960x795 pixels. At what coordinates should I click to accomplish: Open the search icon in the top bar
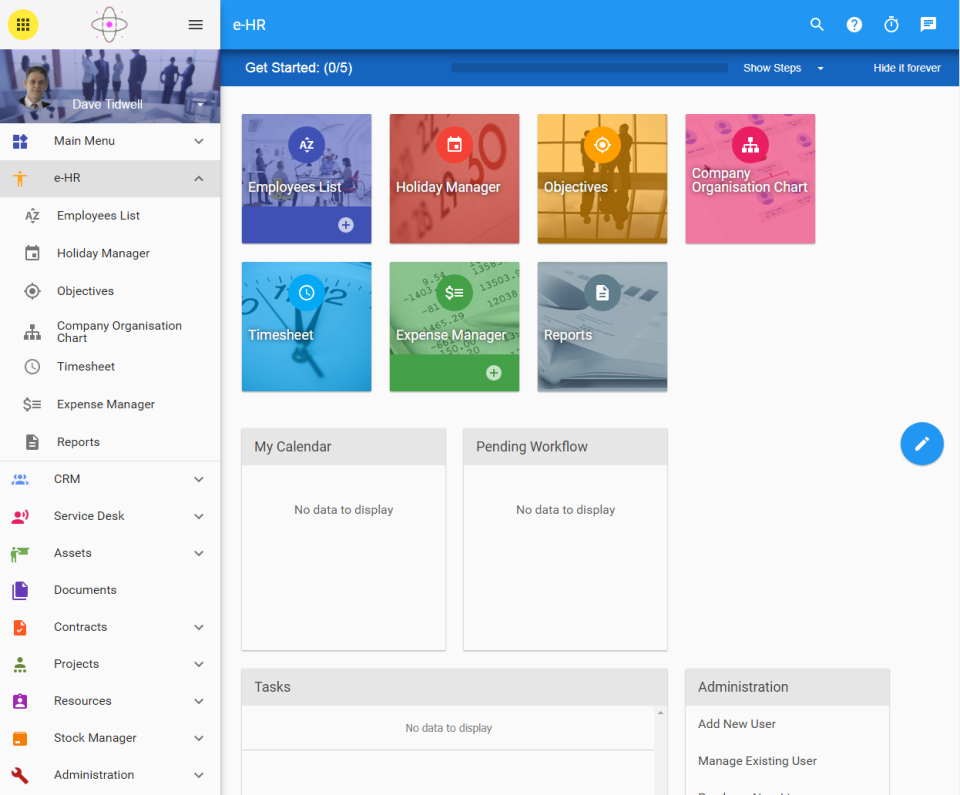pyautogui.click(x=817, y=24)
